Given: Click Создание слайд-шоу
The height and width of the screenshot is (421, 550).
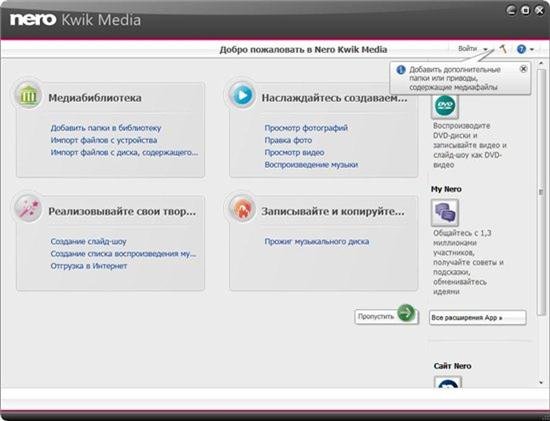Looking at the screenshot, I should 88,241.
